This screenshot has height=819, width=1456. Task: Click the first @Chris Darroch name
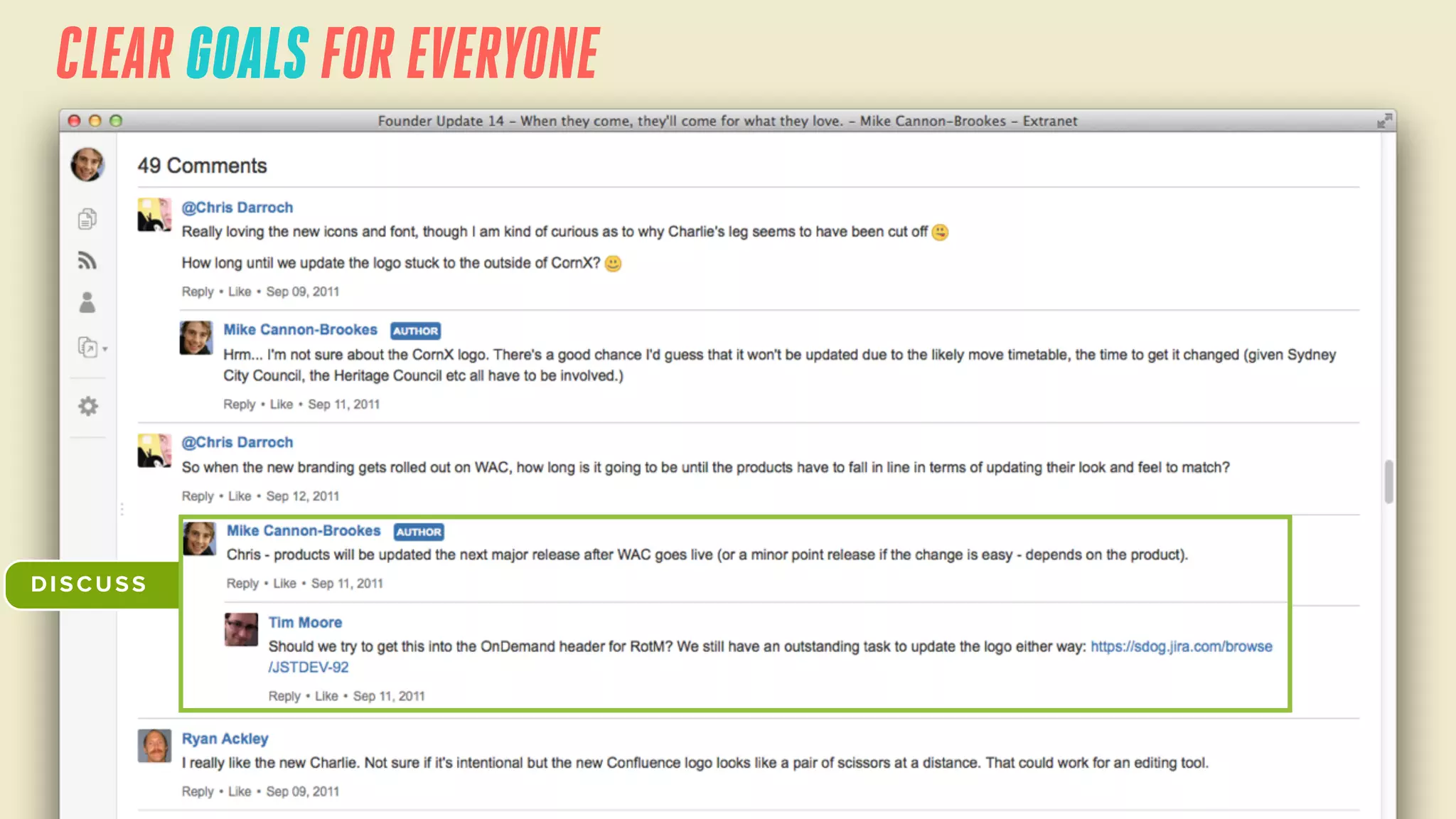[x=237, y=208]
